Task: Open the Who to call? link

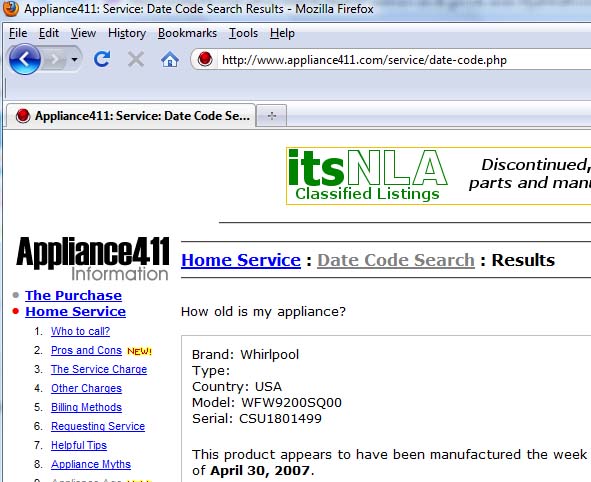Action: [80, 331]
